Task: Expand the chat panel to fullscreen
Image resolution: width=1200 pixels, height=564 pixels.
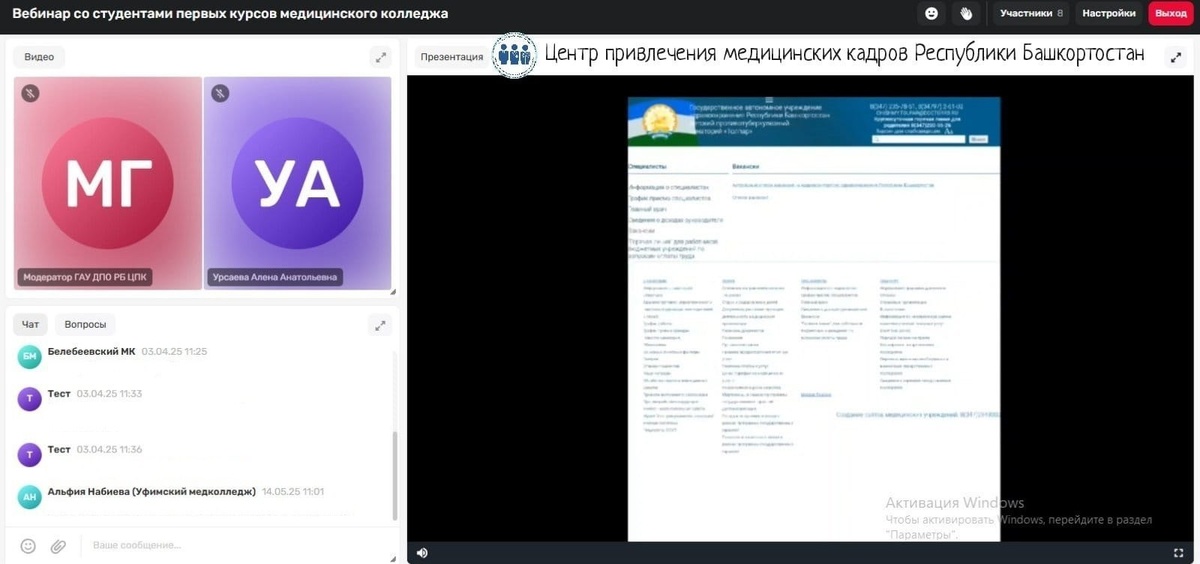Action: pos(380,325)
